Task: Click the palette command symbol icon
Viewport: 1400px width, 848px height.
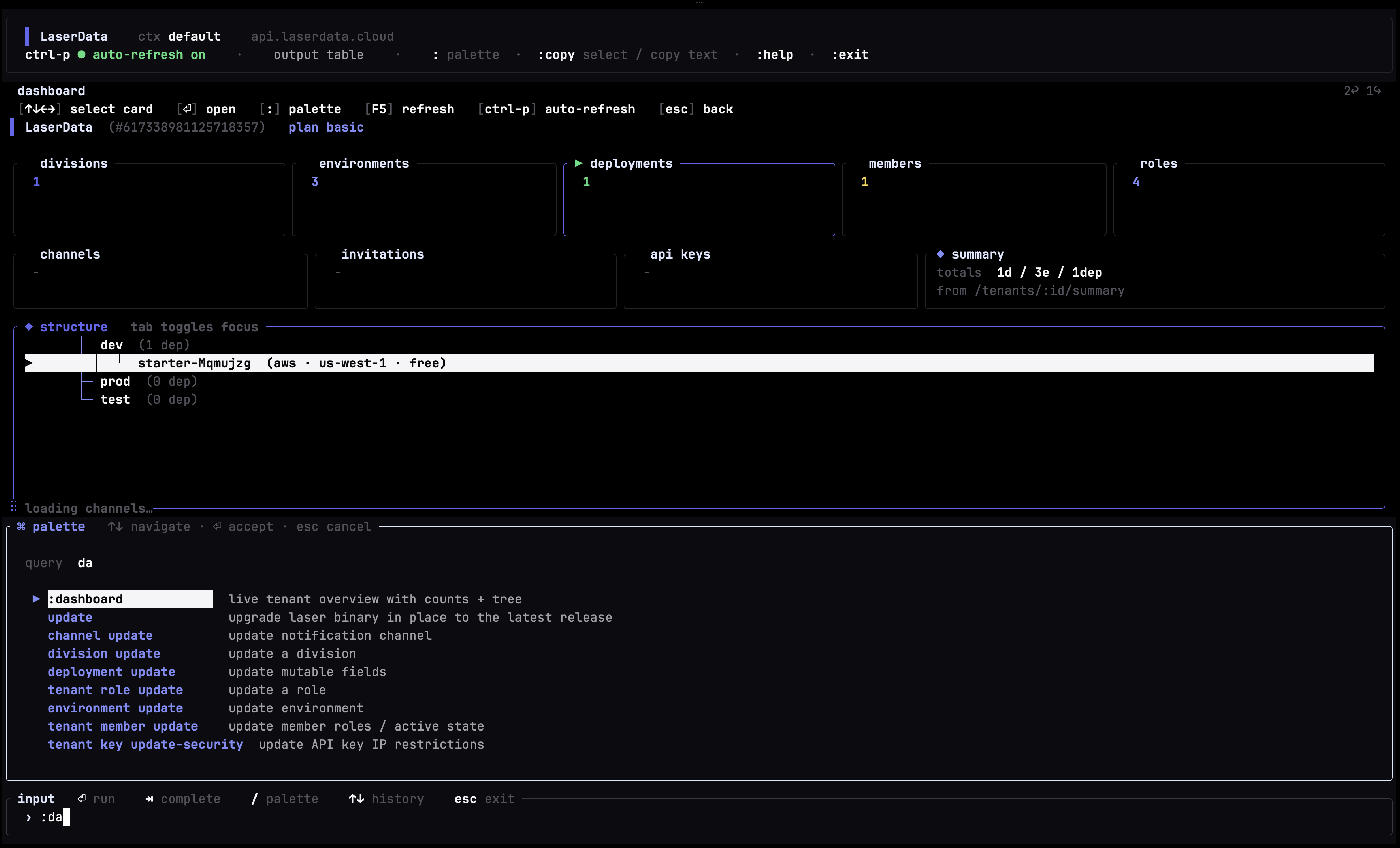Action: point(21,526)
